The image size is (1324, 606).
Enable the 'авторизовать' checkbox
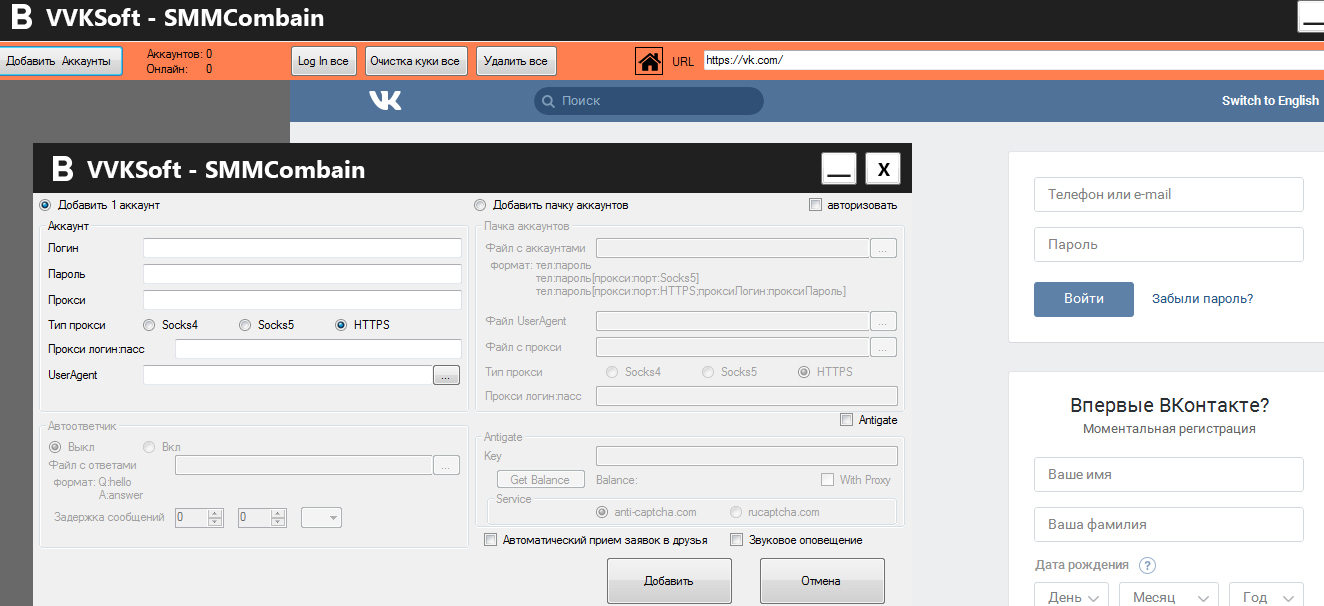pyautogui.click(x=815, y=205)
